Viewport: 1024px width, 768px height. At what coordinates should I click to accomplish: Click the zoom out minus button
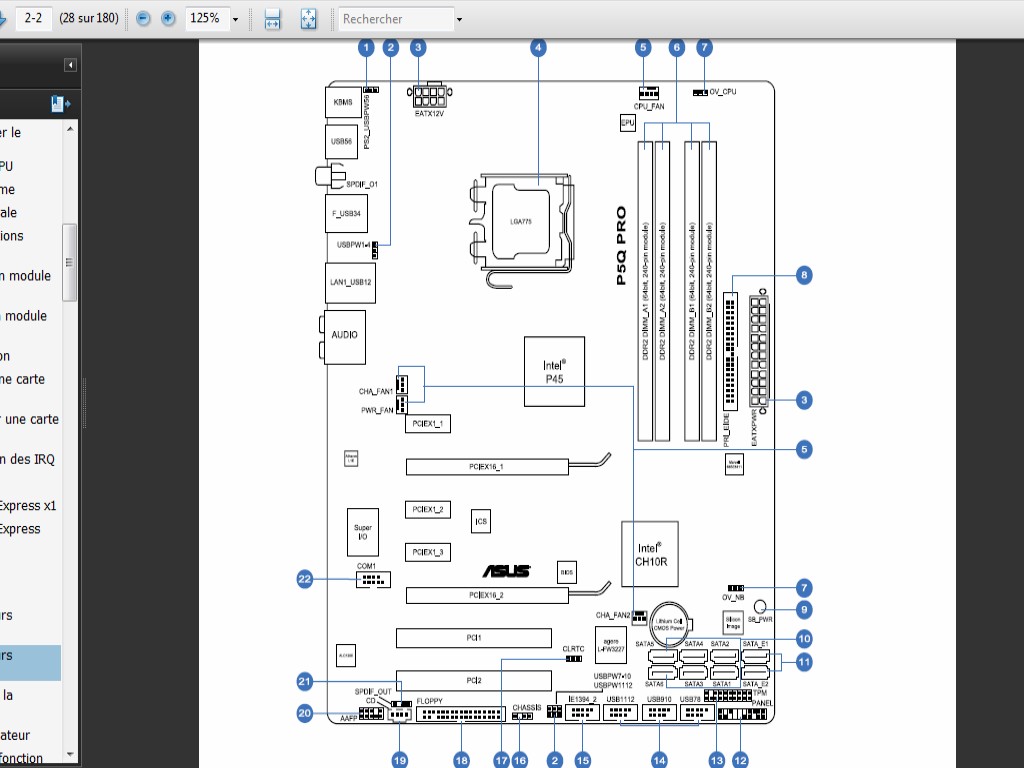click(143, 19)
